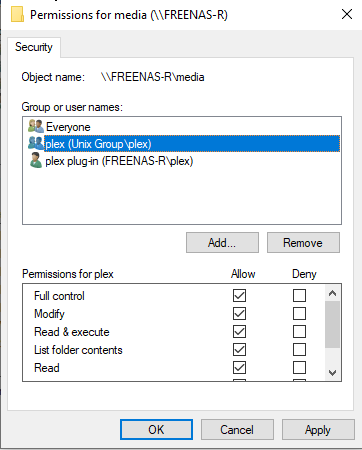Toggle Allow checkbox for Full control

point(239,295)
